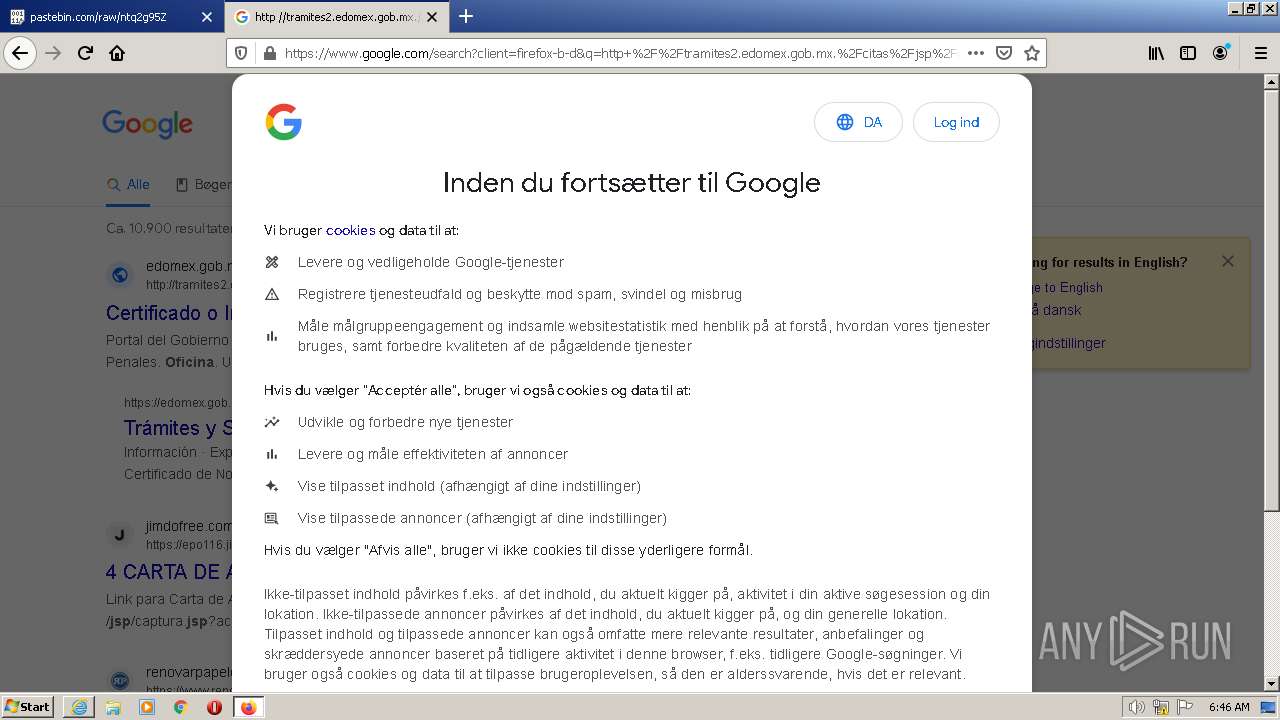Click the Firefox taskbar button

tap(248, 707)
